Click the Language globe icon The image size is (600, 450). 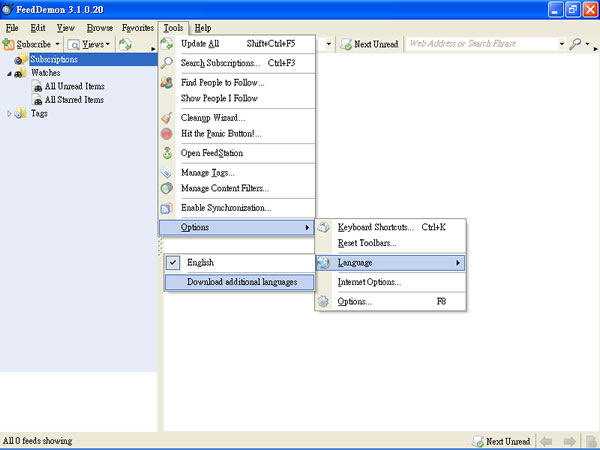tap(324, 262)
